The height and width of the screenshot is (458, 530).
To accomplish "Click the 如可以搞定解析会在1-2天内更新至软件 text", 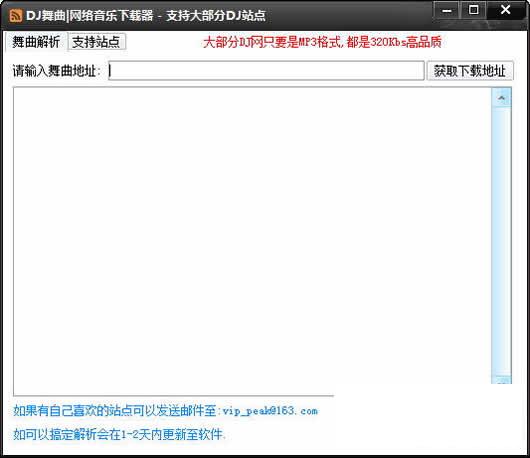I will [119, 434].
